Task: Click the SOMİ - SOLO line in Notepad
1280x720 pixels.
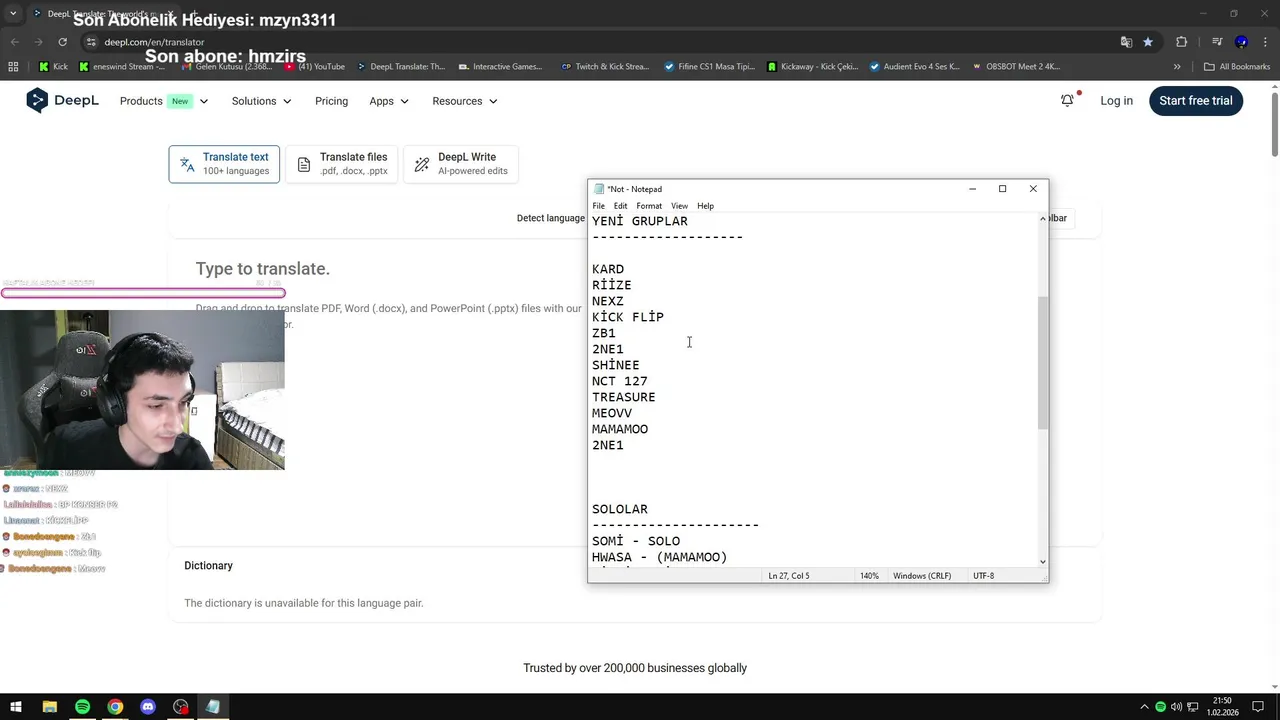Action: (635, 541)
